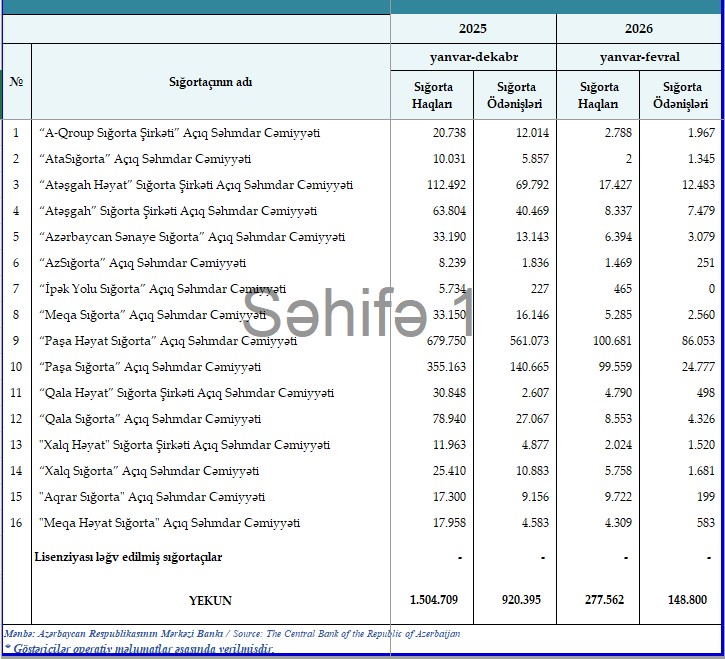Select the "Azərbaycan Sənaye Sığorta" name cell
The width and height of the screenshot is (725, 659).
[x=191, y=237]
